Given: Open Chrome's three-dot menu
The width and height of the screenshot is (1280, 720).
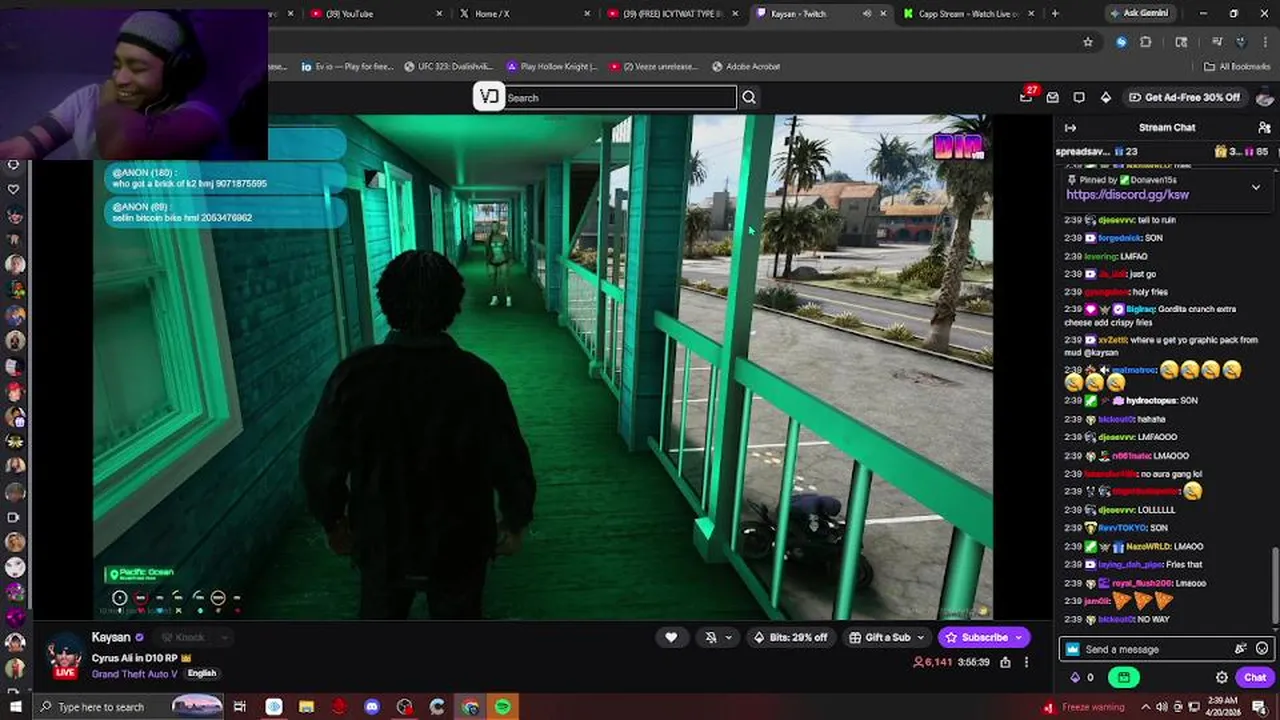Looking at the screenshot, I should click(1266, 42).
